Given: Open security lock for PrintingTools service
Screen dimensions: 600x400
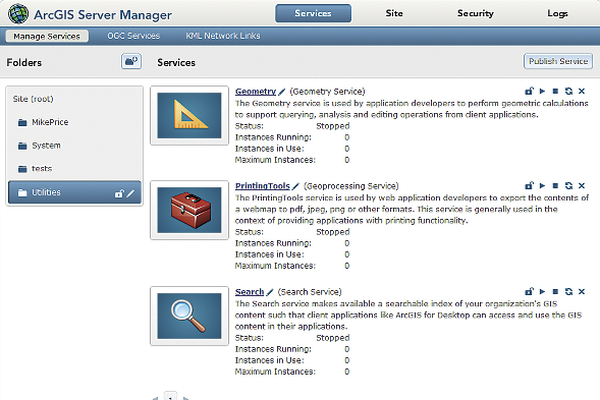Looking at the screenshot, I should [x=529, y=187].
